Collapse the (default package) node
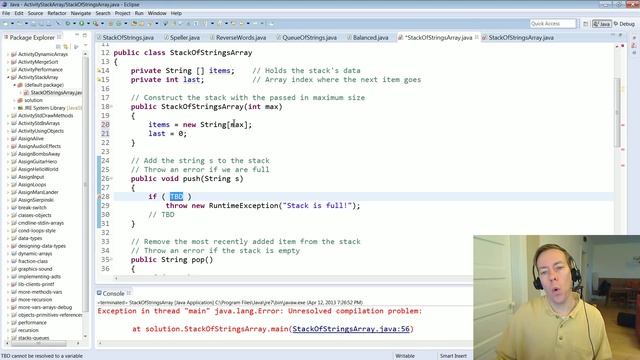The image size is (640, 360). pos(15,85)
